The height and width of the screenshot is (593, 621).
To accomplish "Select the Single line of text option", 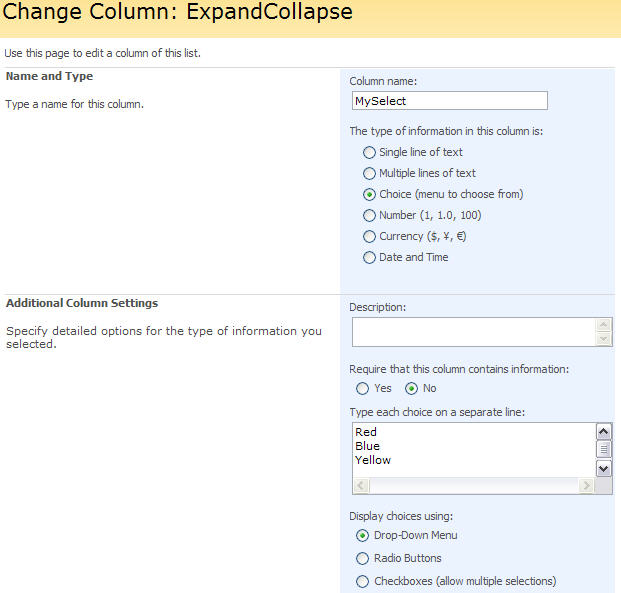I will 370,153.
